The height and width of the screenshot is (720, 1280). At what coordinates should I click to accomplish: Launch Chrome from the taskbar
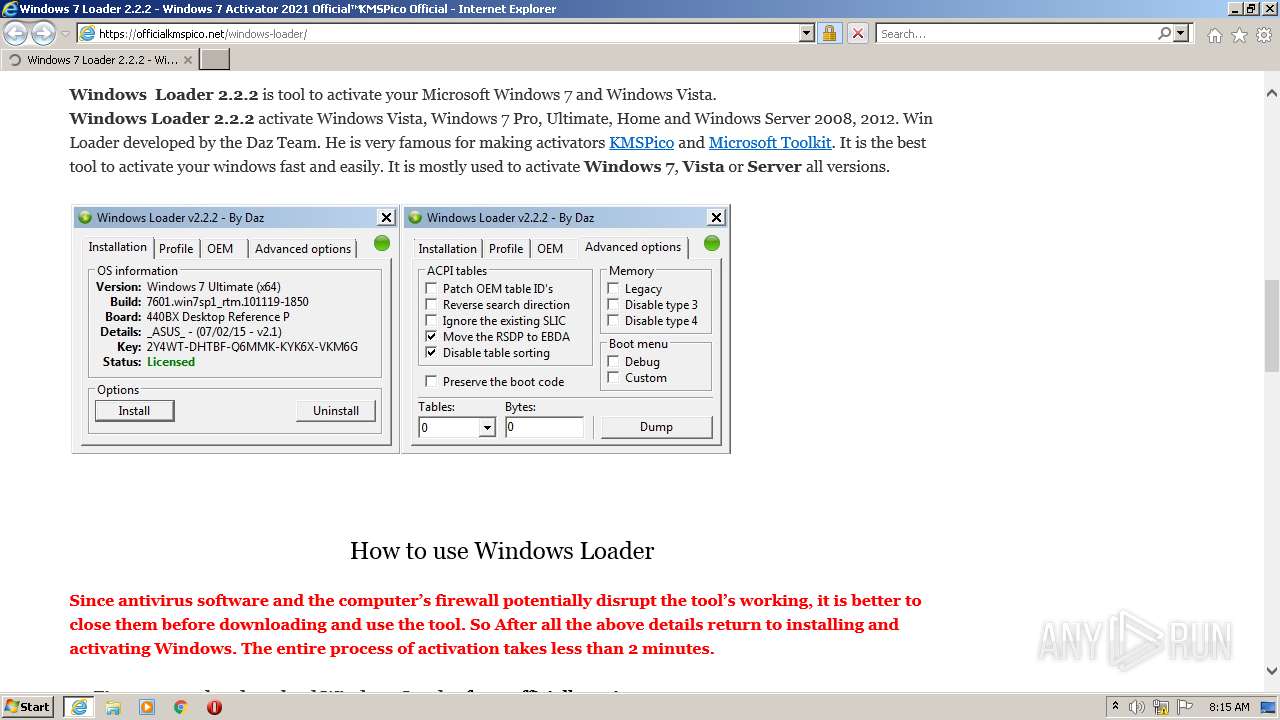181,707
